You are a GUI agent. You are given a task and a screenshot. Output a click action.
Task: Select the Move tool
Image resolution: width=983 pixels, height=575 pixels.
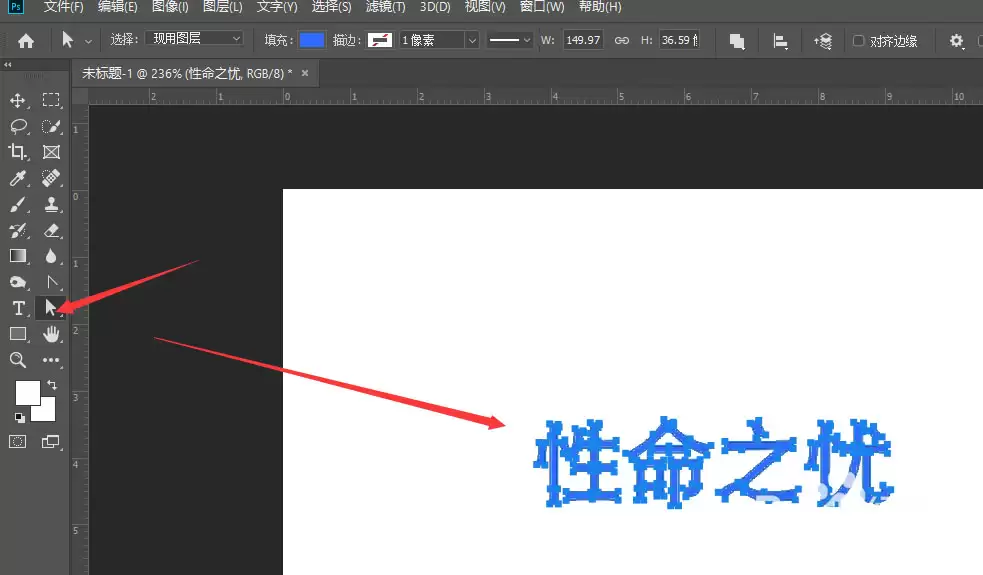pyautogui.click(x=18, y=100)
